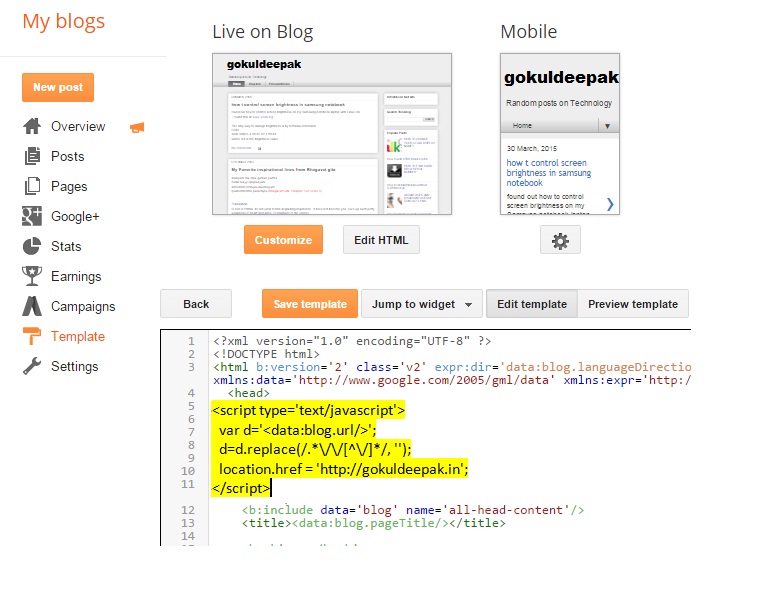Open Earnings in the sidebar
This screenshot has height=592, width=772.
click(76, 277)
